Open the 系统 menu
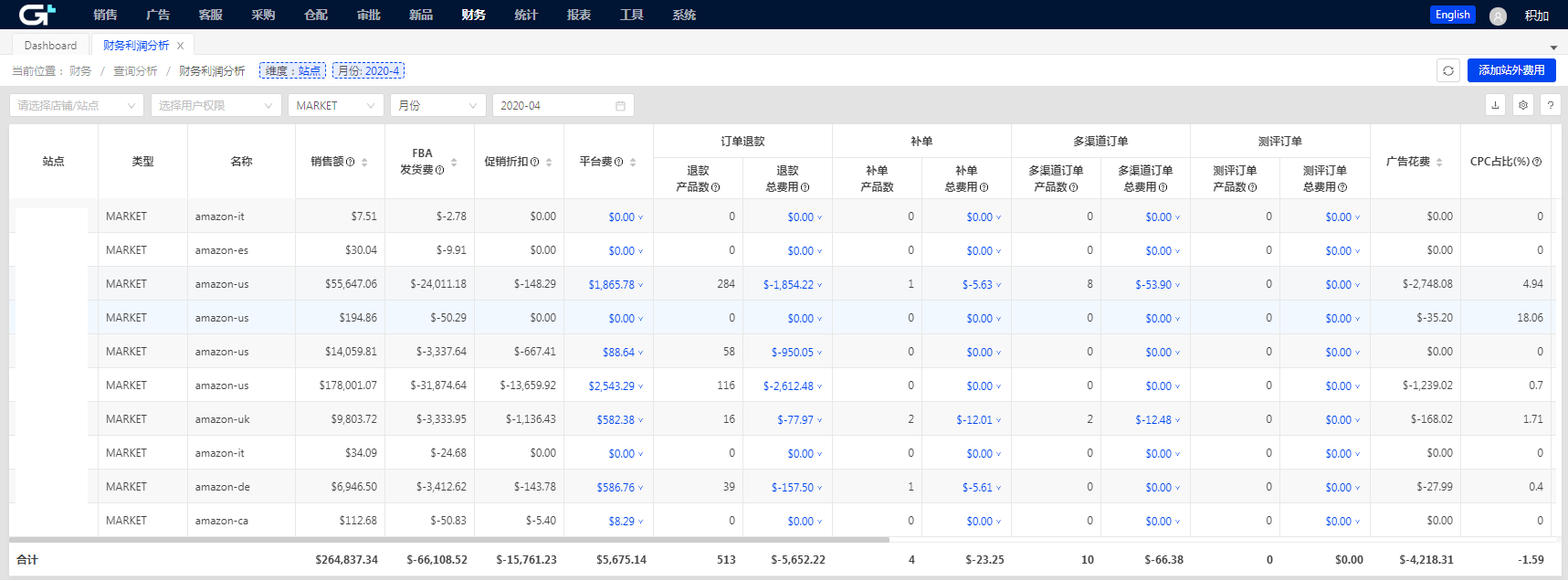Image resolution: width=1568 pixels, height=581 pixels. coord(684,15)
